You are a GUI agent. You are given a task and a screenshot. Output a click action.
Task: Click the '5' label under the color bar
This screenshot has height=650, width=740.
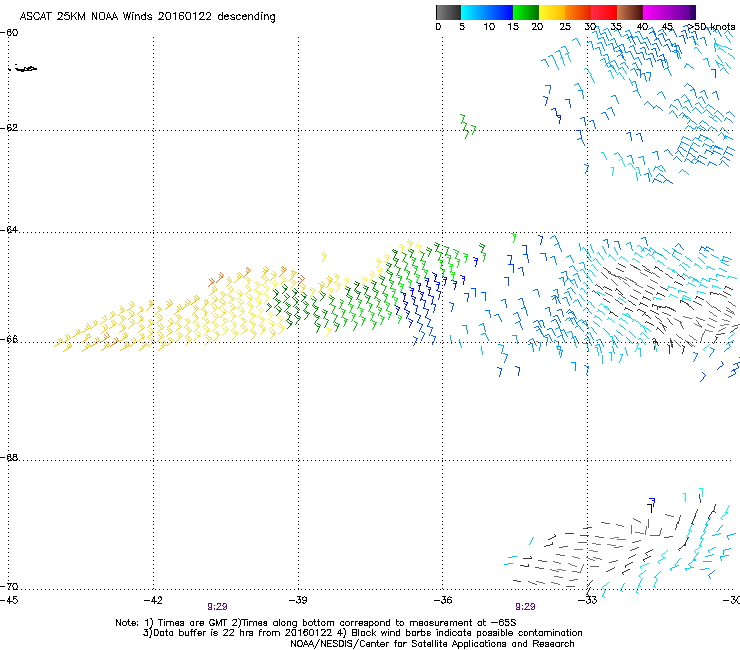pyautogui.click(x=462, y=26)
